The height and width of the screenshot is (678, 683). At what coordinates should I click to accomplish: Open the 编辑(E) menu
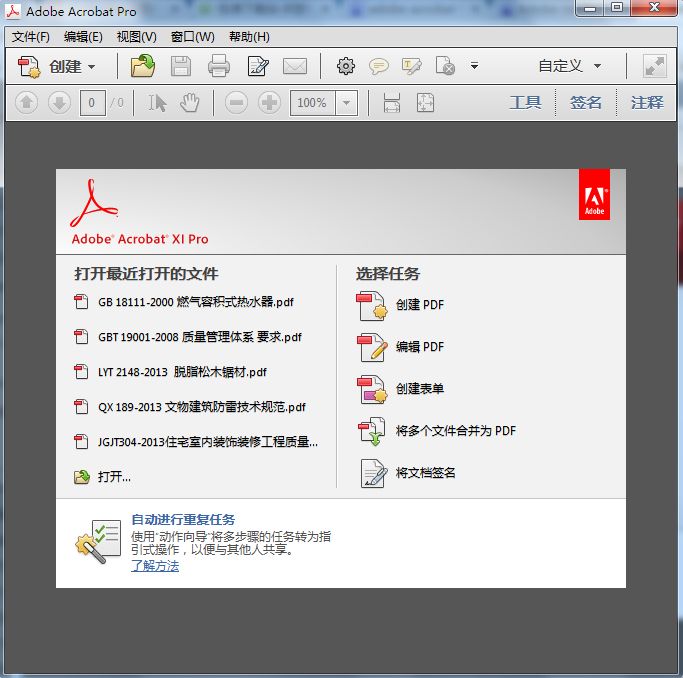point(83,37)
